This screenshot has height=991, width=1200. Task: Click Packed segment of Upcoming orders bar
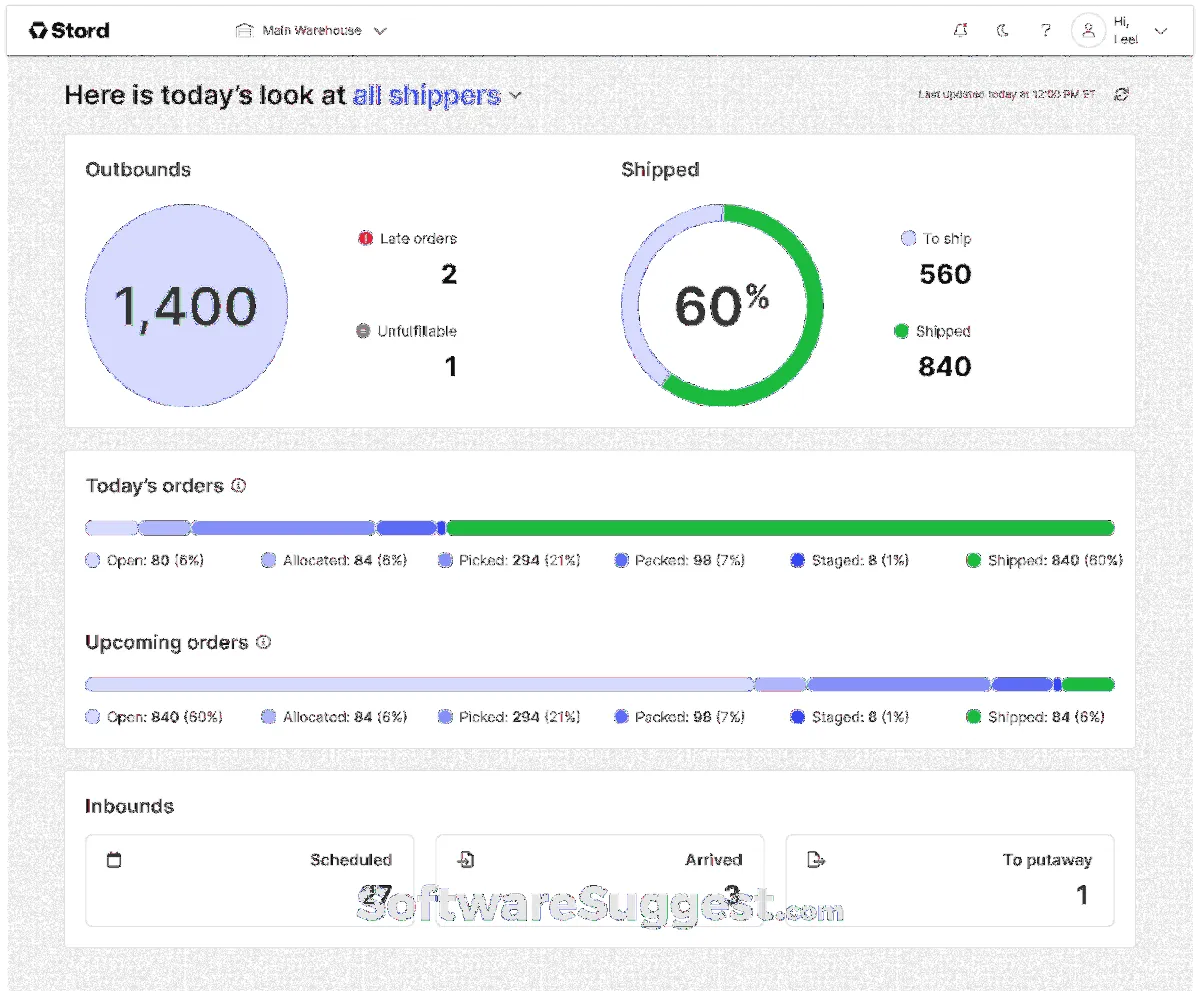click(1021, 685)
